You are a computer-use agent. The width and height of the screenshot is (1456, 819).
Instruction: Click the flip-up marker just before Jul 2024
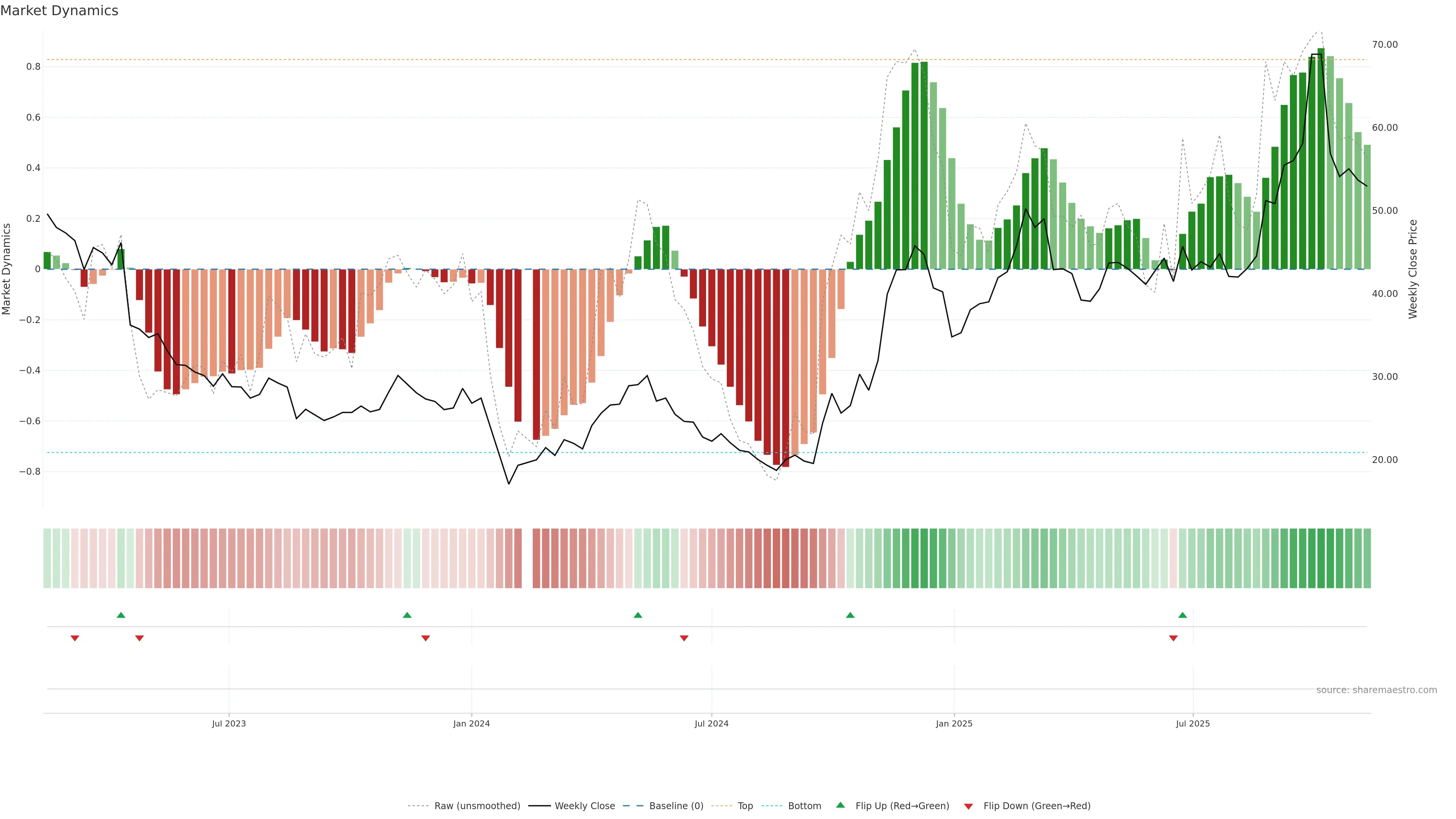point(638,615)
